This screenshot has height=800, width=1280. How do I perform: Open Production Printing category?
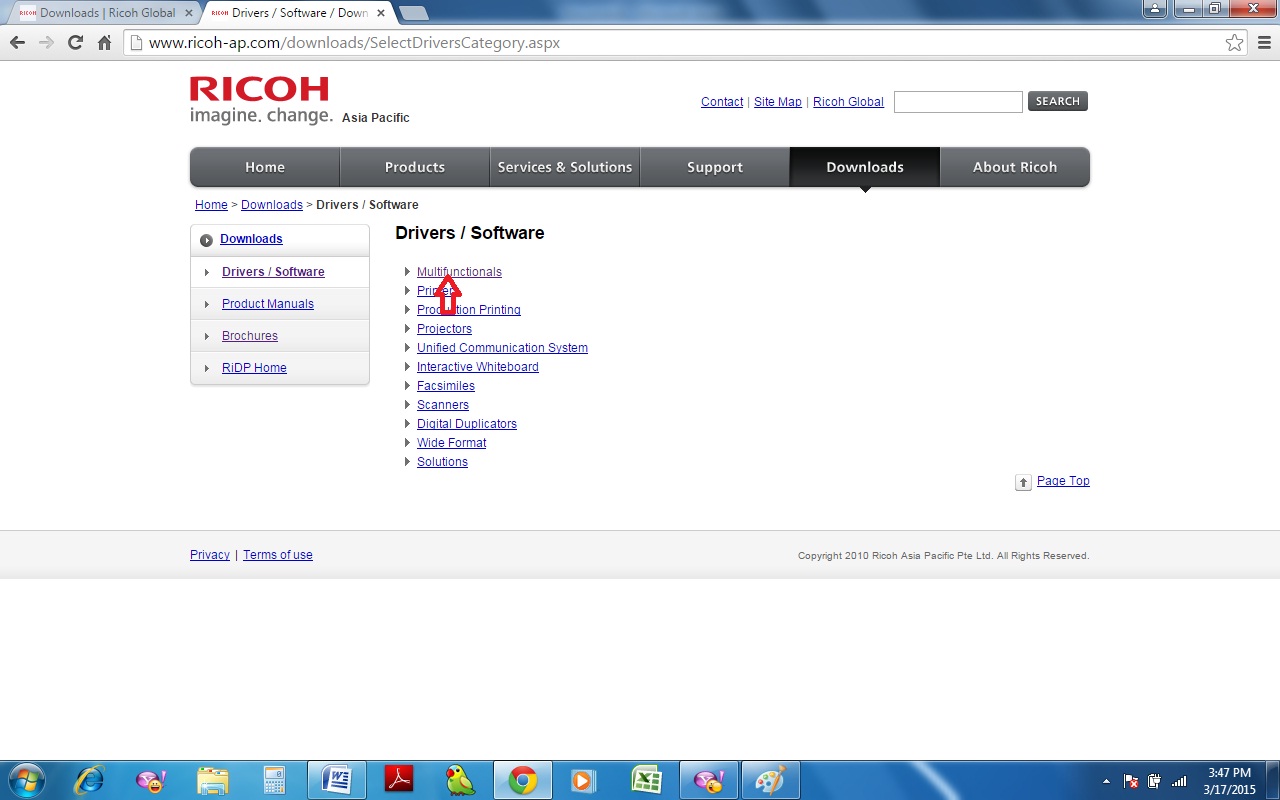[468, 310]
